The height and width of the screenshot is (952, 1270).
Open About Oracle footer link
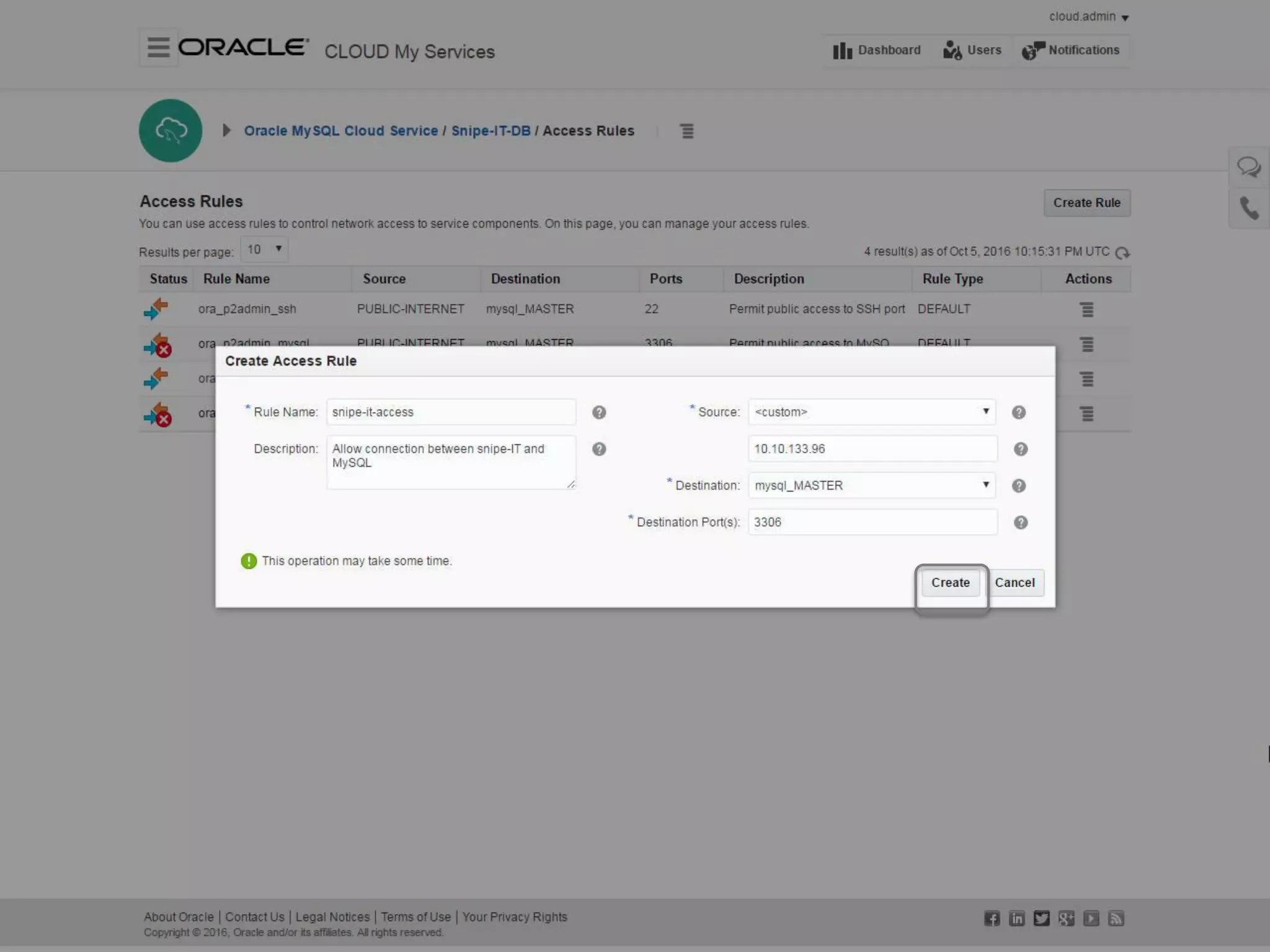(x=179, y=917)
